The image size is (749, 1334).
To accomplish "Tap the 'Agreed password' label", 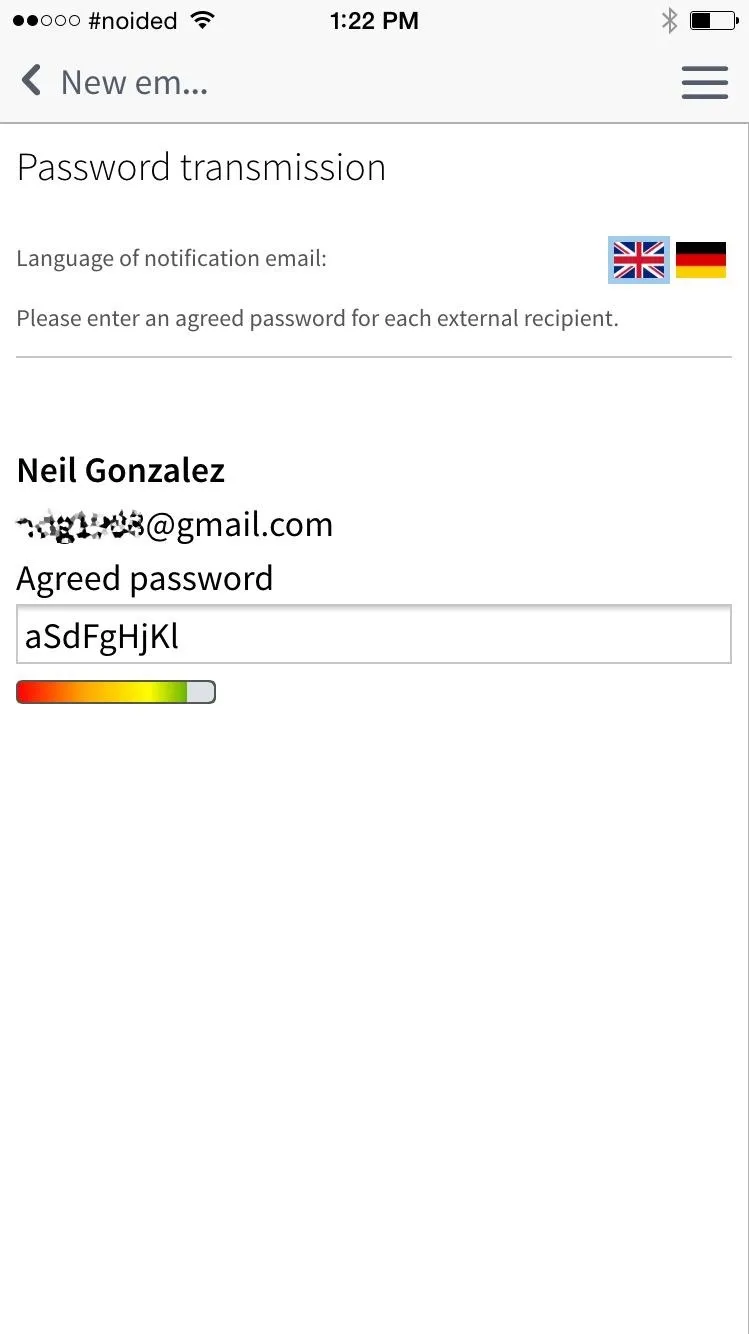I will [145, 578].
